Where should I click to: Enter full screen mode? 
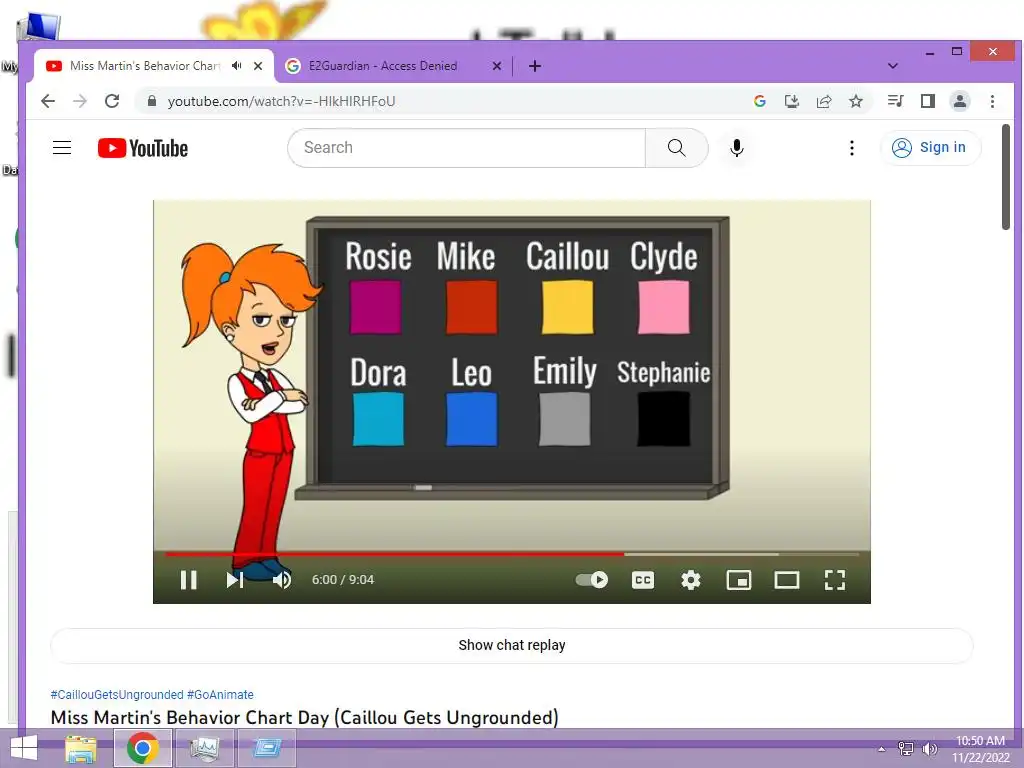pyautogui.click(x=835, y=579)
